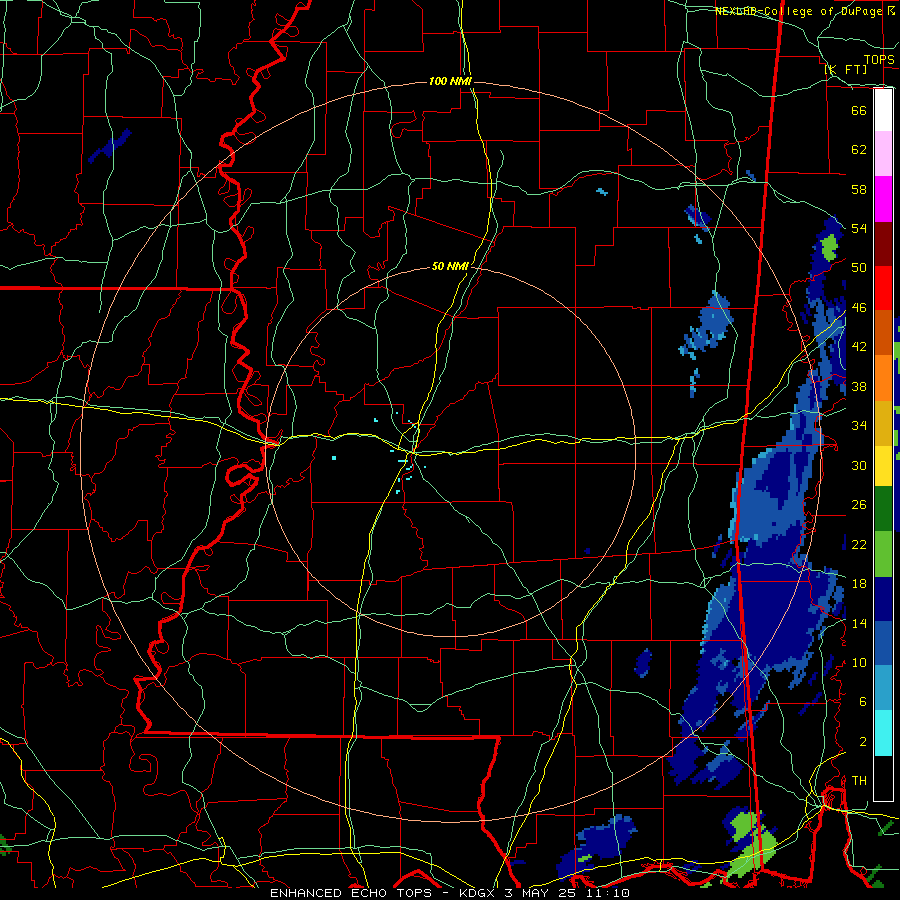900x900 pixels.
Task: Pick the cyan legend swatch
Action: pyautogui.click(x=883, y=733)
